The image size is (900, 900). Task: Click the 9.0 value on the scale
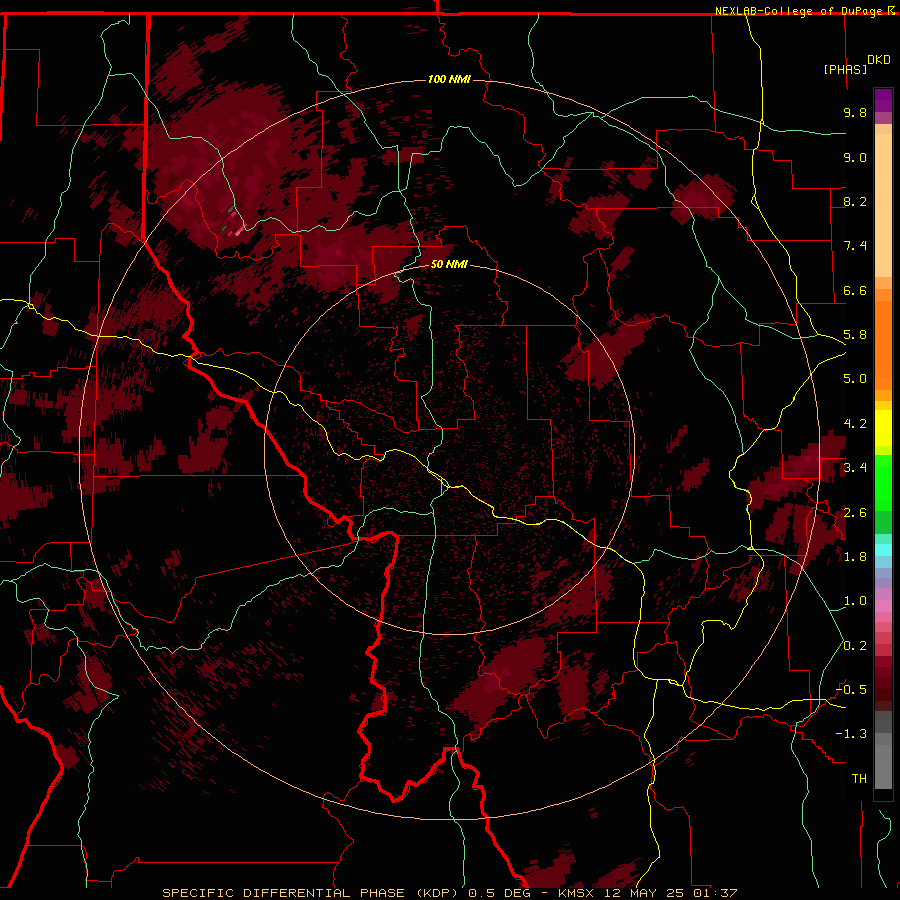pyautogui.click(x=855, y=157)
